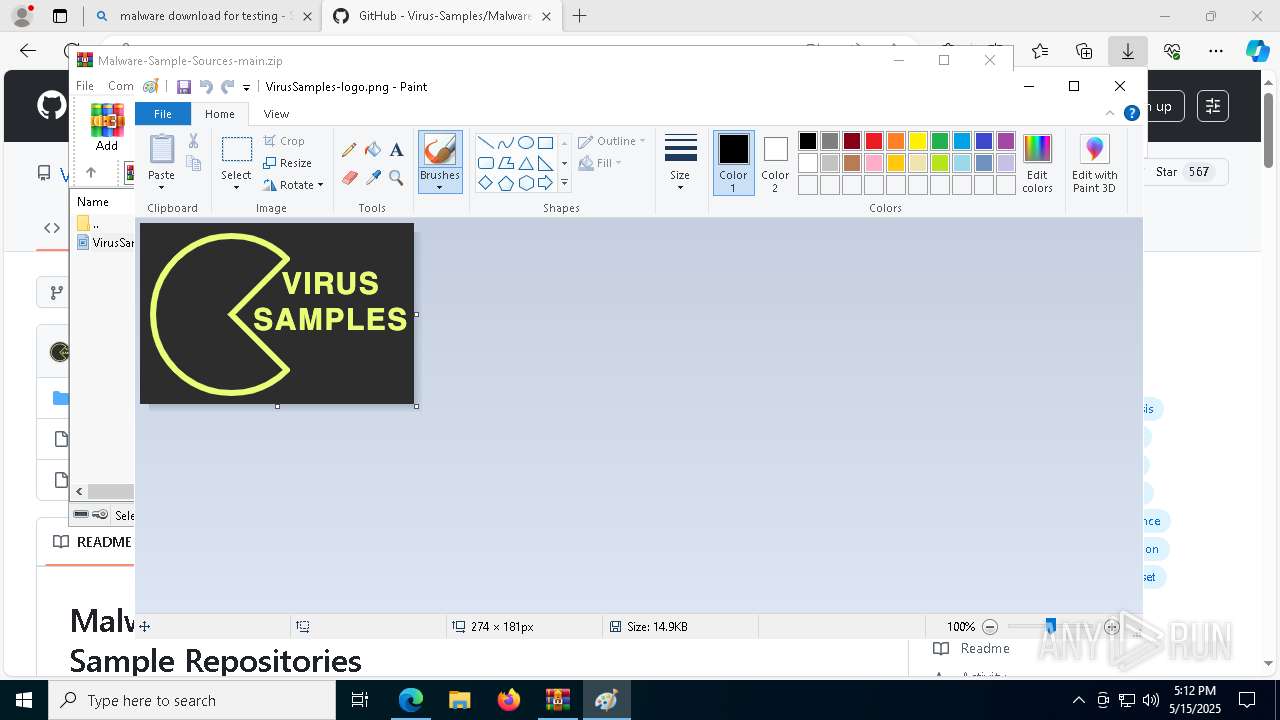The image size is (1280, 720).
Task: Click zoom out minus button
Action: pos(990,627)
